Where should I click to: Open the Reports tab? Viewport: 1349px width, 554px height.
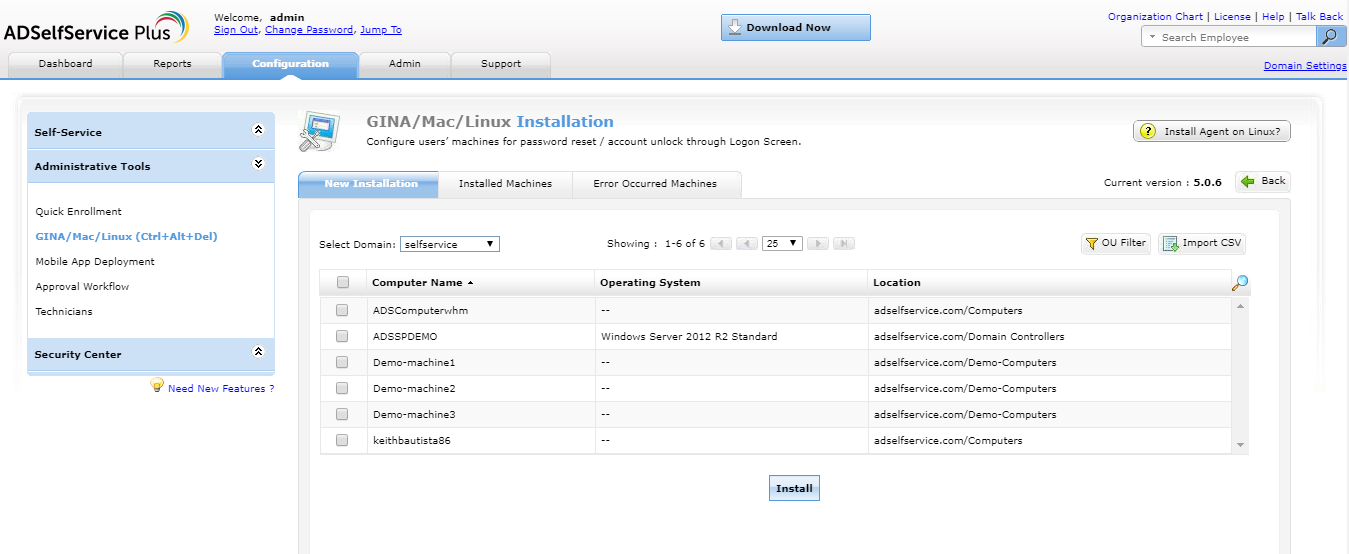tap(172, 64)
